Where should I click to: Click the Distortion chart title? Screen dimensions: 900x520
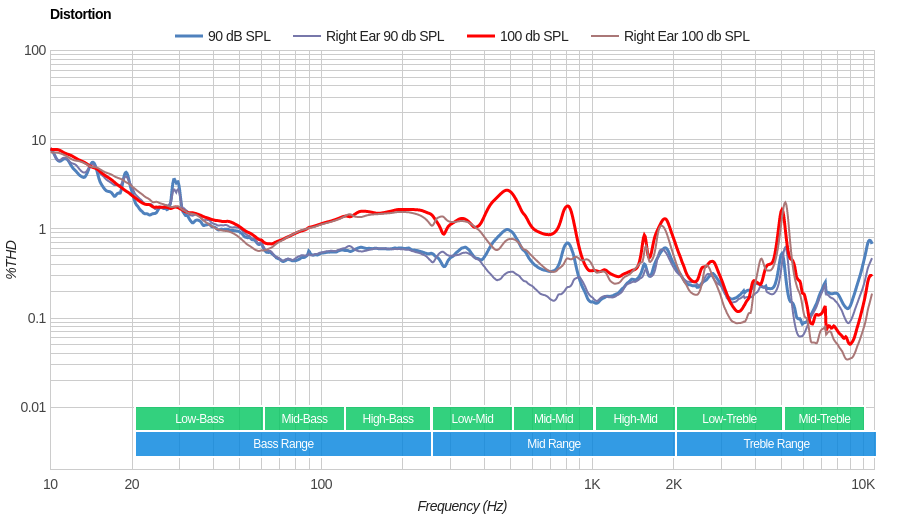(x=80, y=14)
